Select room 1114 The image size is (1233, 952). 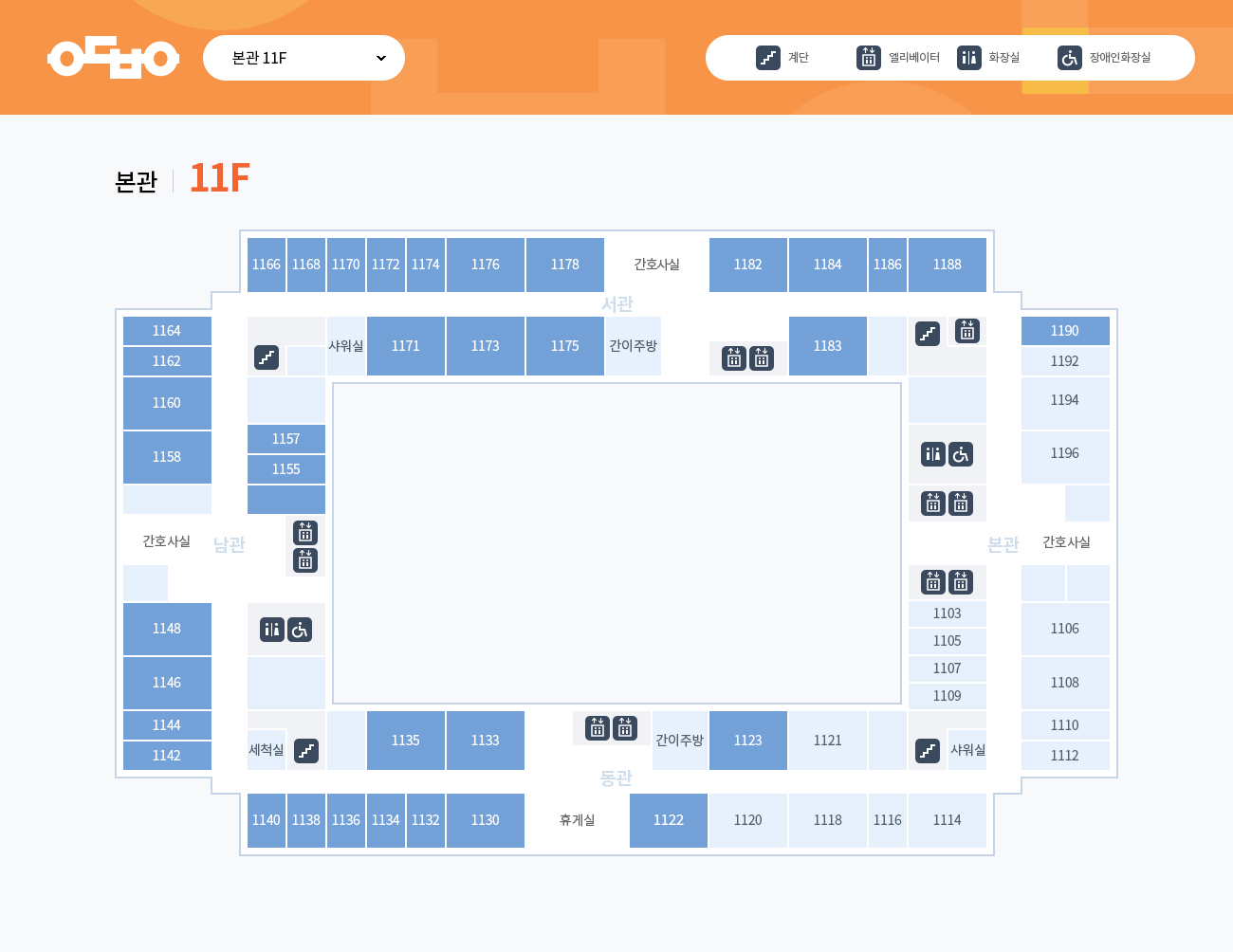pyautogui.click(x=948, y=820)
